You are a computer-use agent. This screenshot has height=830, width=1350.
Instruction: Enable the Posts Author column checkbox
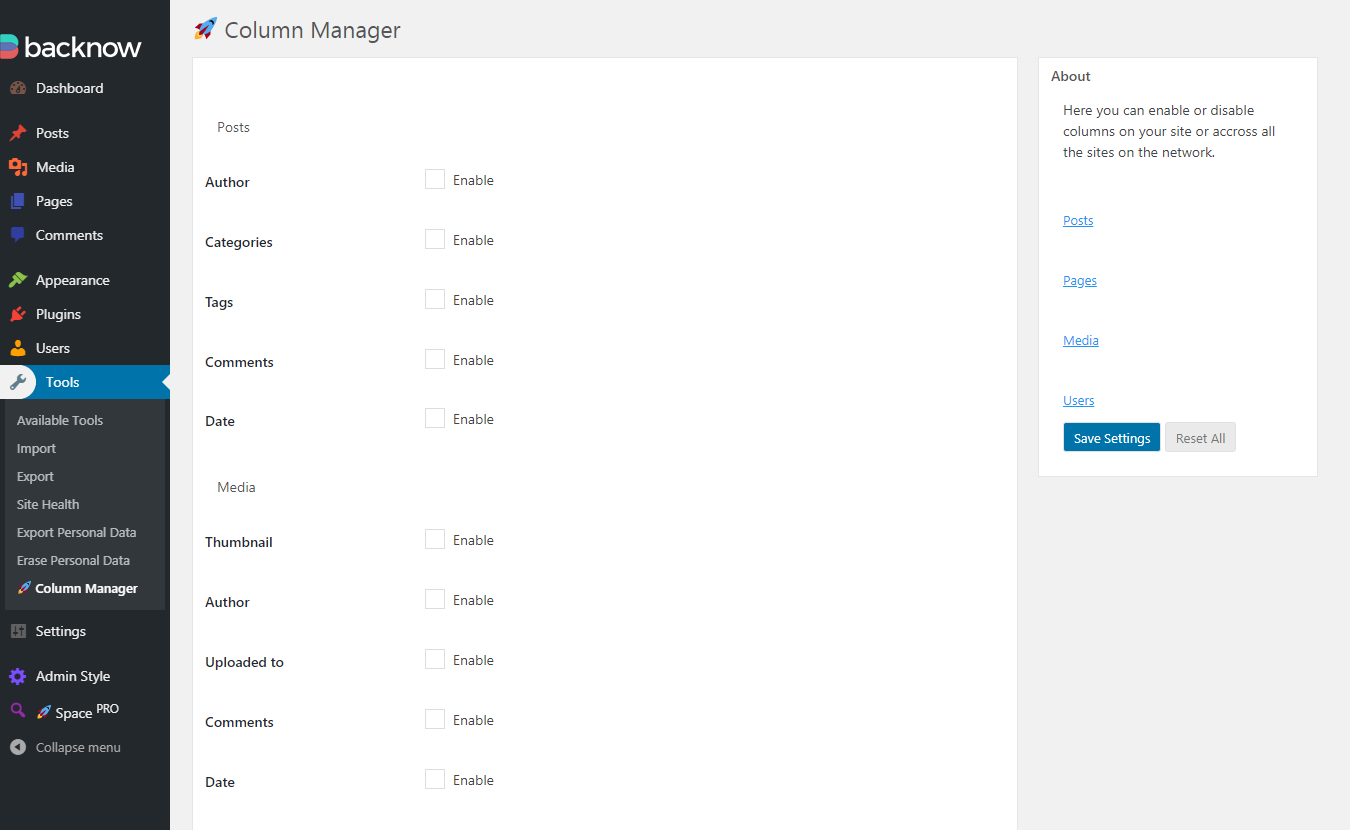point(435,179)
